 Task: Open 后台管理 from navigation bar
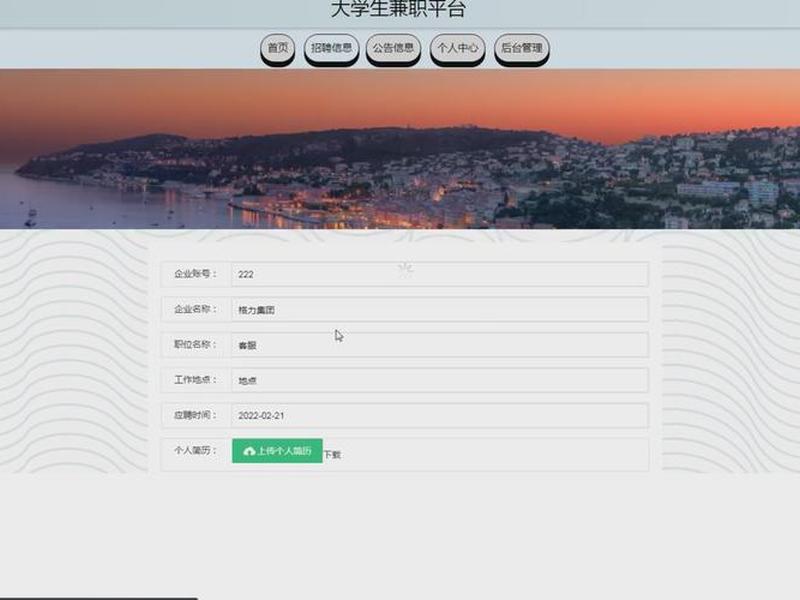[x=521, y=48]
